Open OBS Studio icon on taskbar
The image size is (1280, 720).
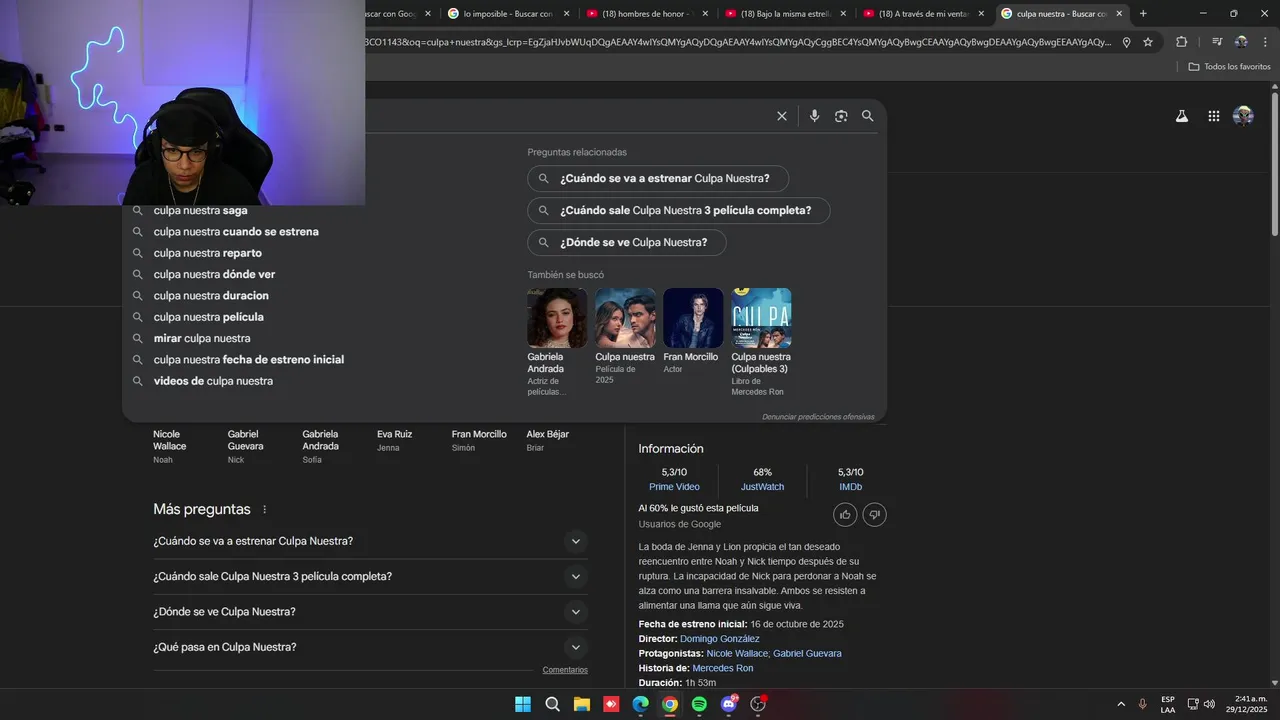758,704
